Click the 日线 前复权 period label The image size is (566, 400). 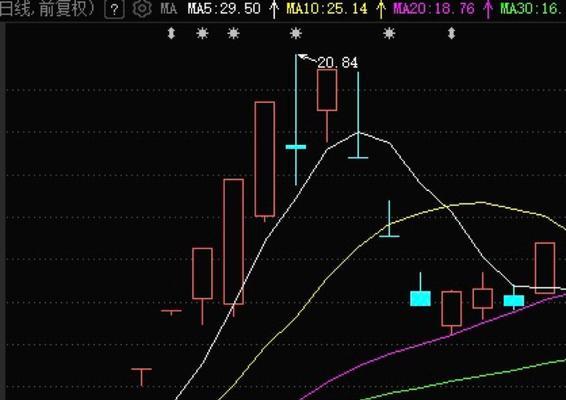point(46,9)
